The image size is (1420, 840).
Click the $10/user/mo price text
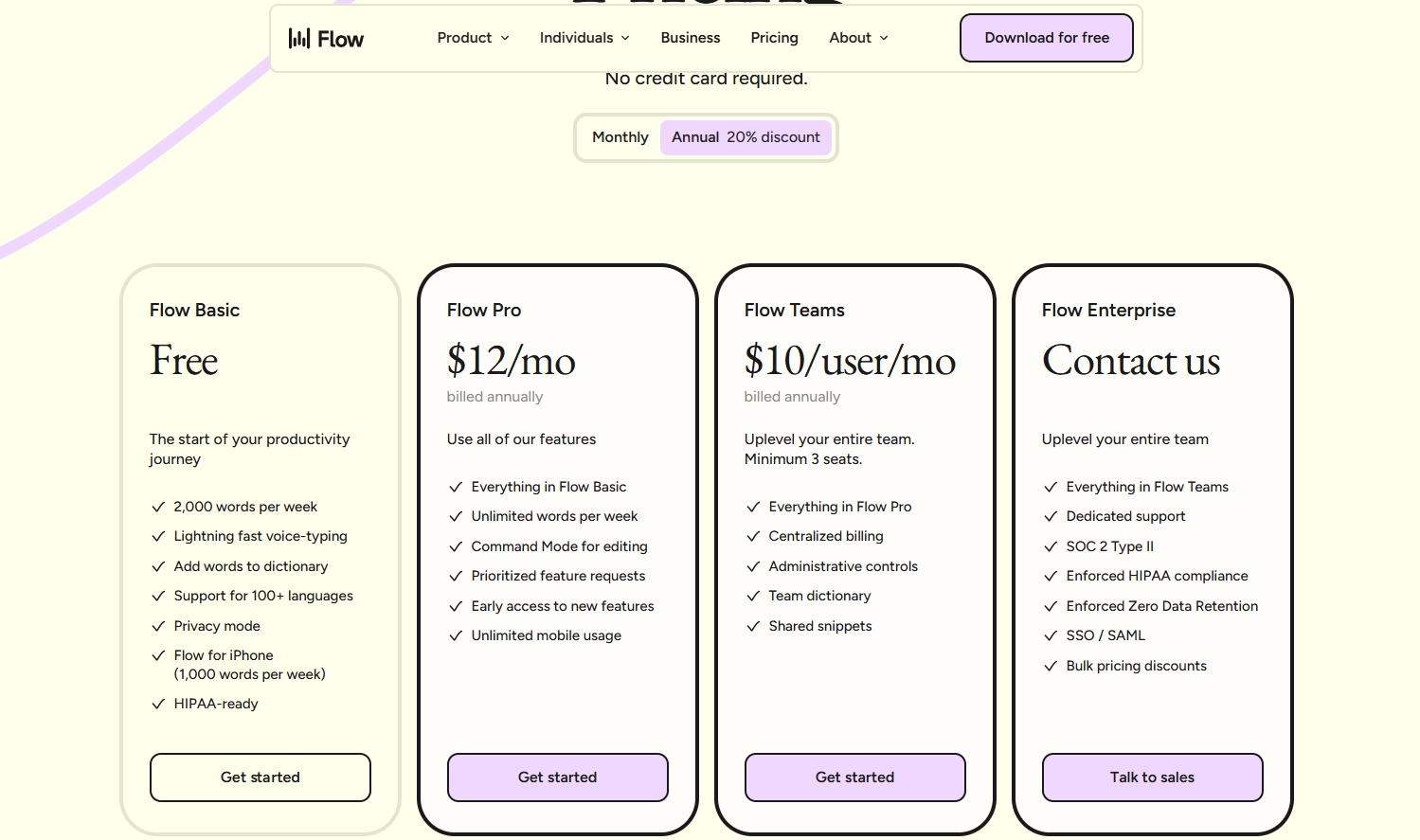click(x=850, y=361)
